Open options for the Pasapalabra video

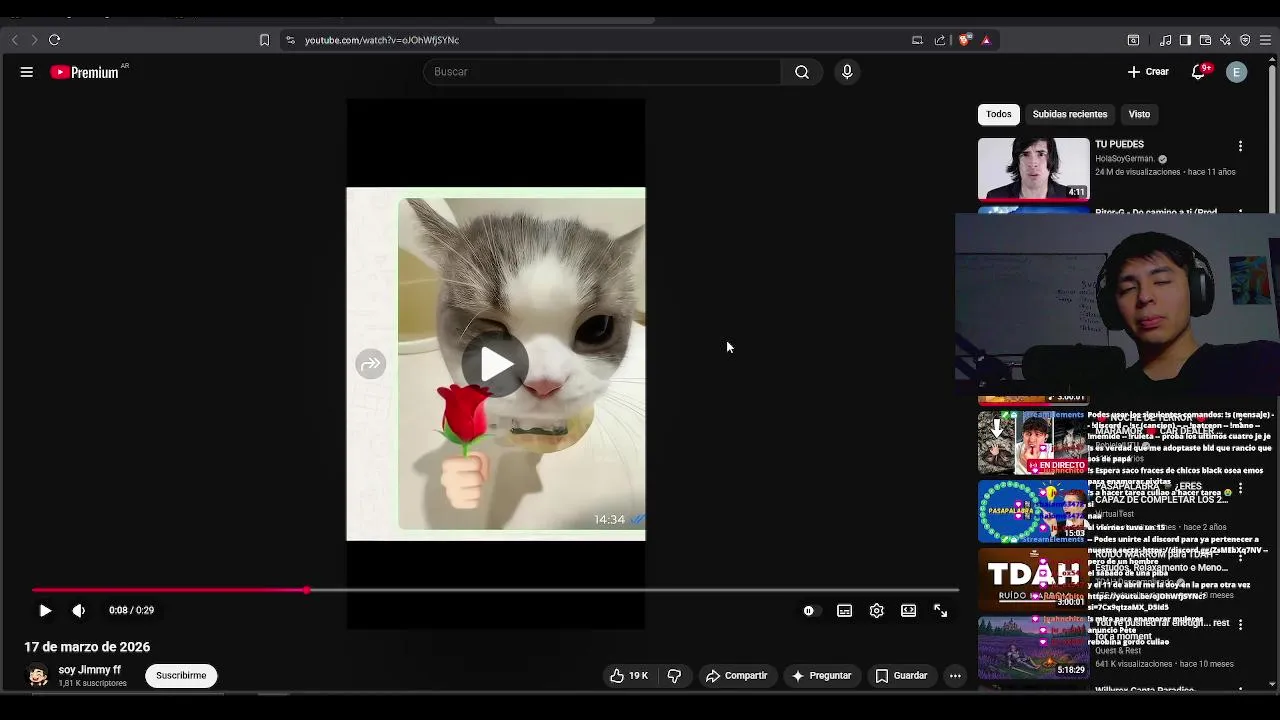coord(1240,489)
